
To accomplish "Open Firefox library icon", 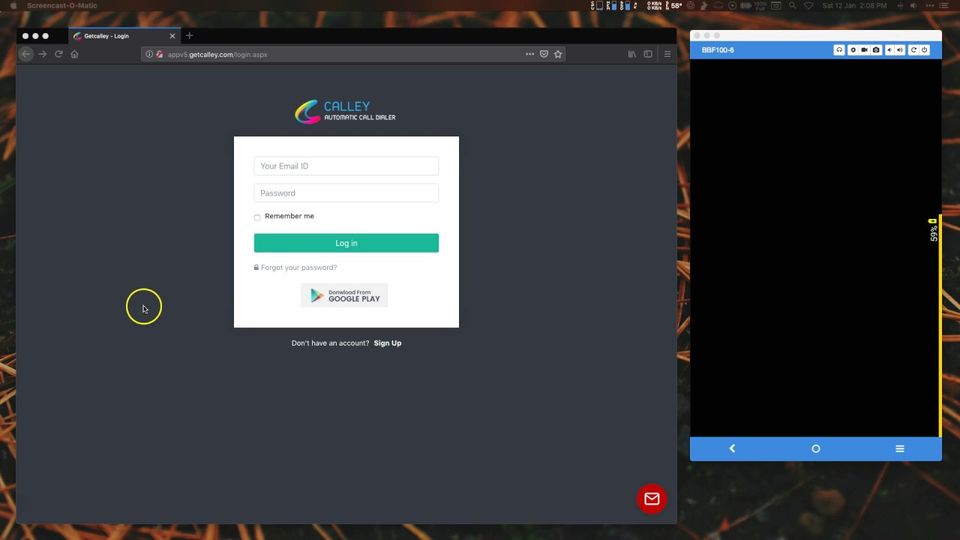I will (632, 54).
